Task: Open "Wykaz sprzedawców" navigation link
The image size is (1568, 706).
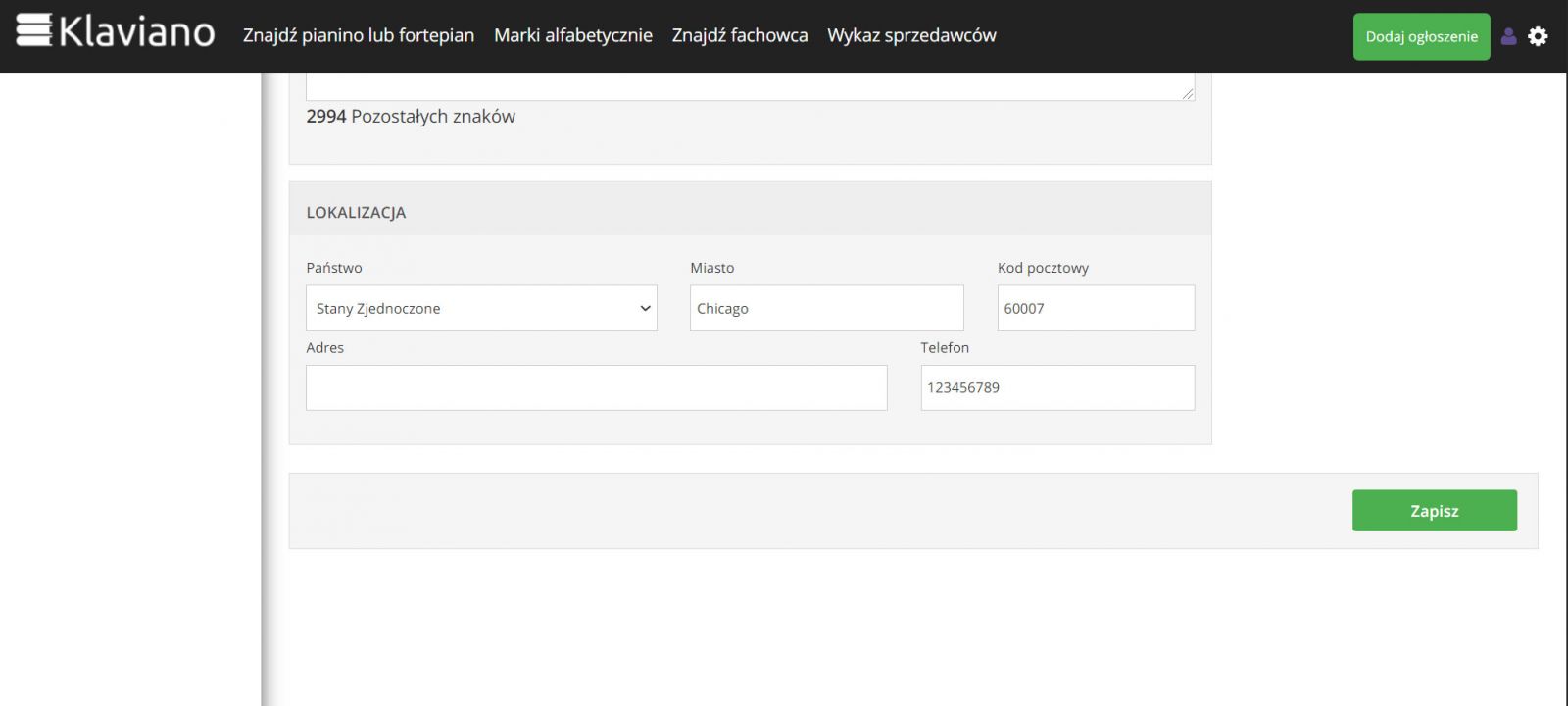Action: coord(910,35)
